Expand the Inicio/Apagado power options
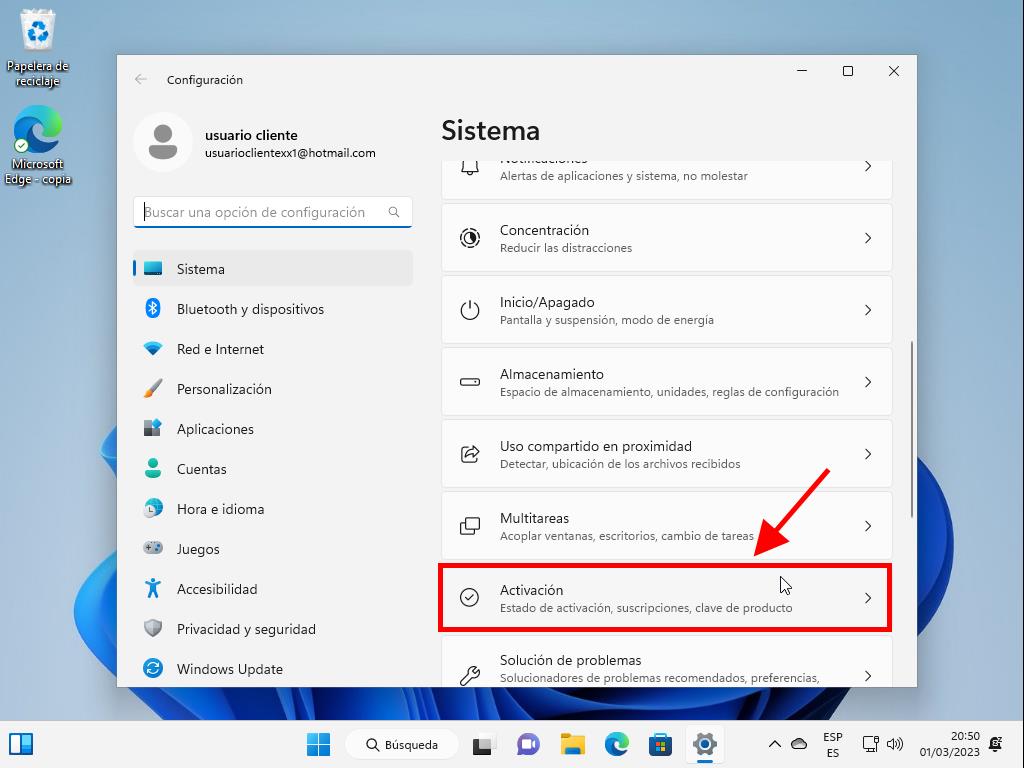The height and width of the screenshot is (768, 1024). (666, 310)
